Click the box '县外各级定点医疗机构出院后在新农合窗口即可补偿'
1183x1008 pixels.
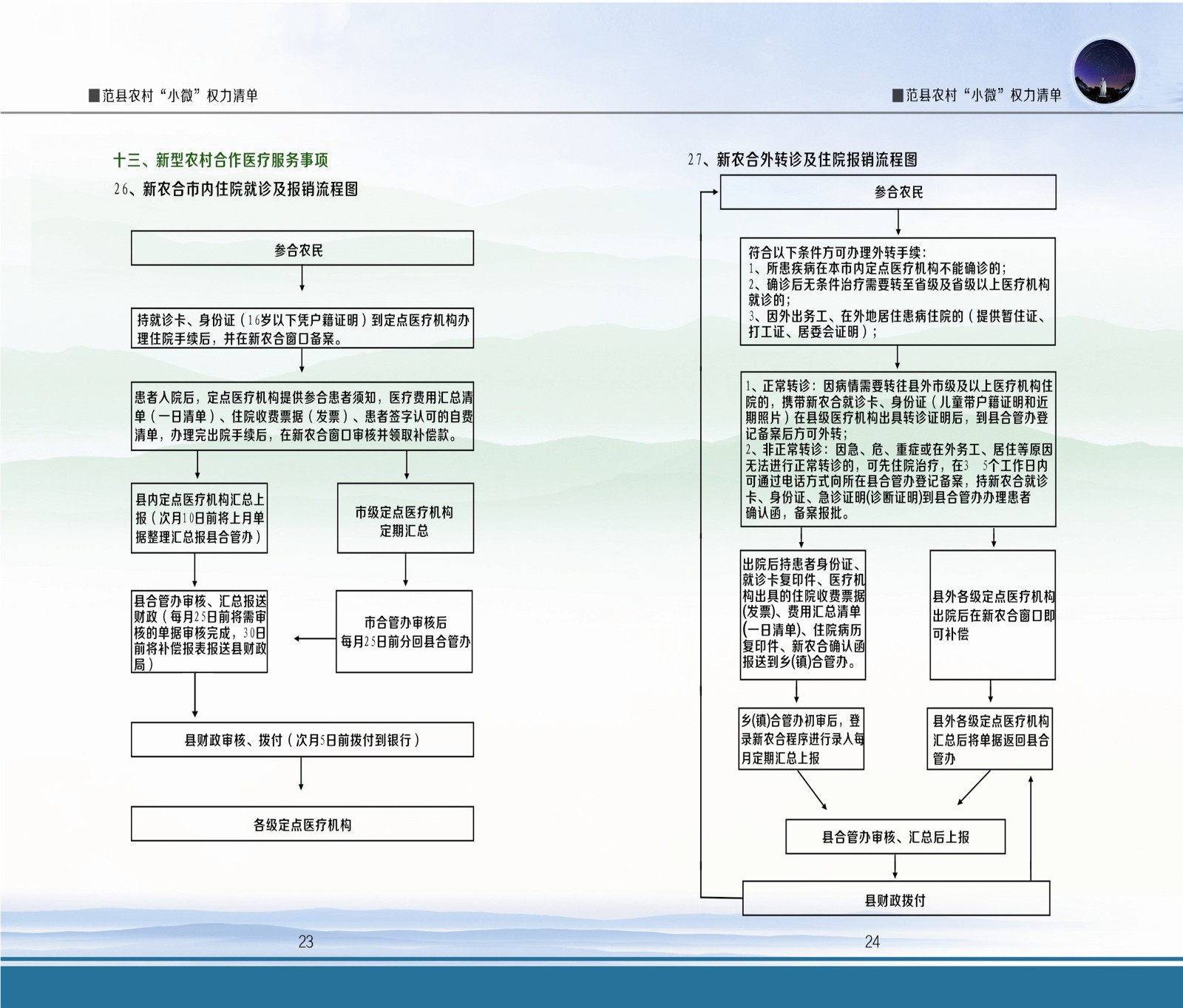pos(992,615)
